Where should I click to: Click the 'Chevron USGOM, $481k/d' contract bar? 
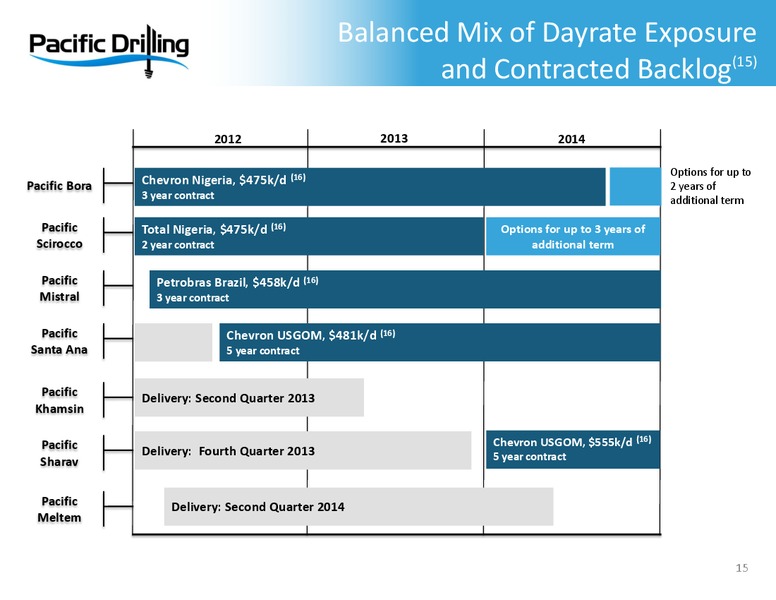[439, 342]
